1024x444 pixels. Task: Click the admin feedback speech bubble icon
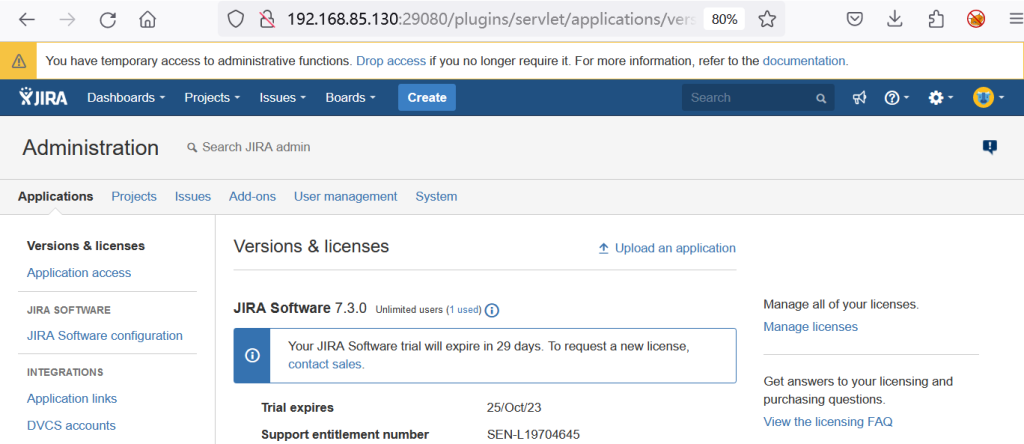(989, 147)
